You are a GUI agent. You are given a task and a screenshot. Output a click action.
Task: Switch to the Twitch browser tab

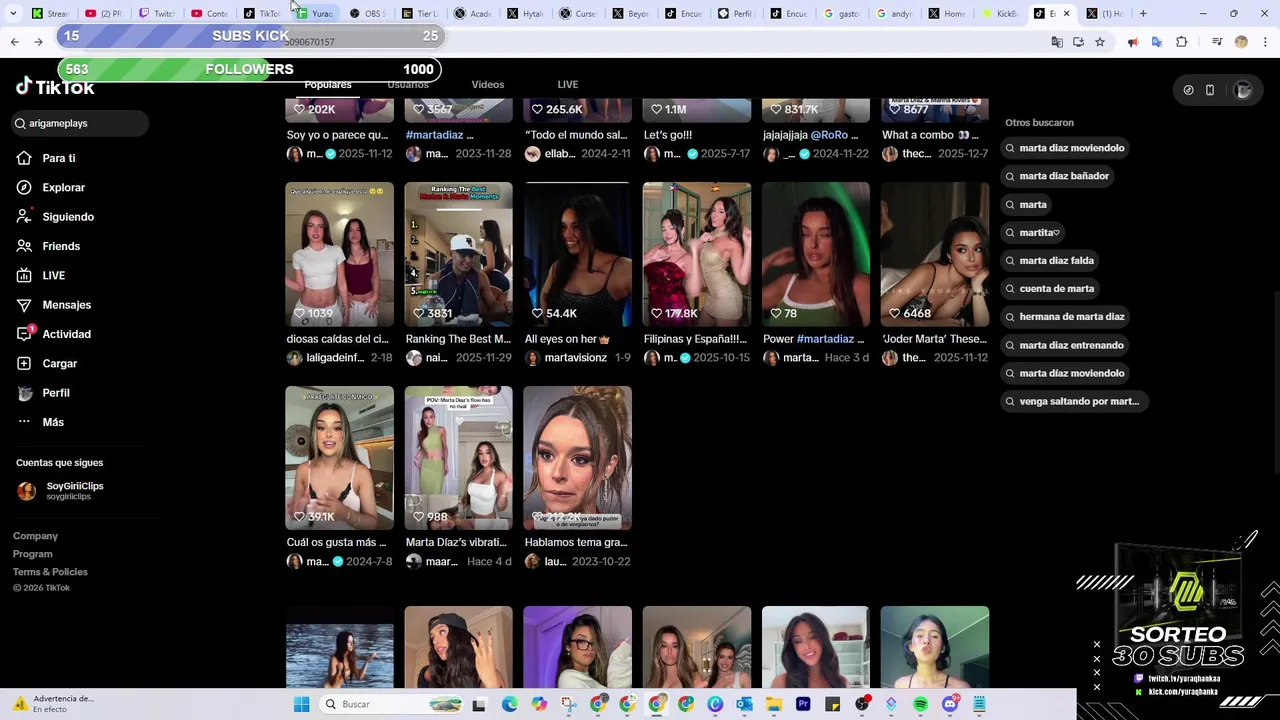[x=156, y=13]
